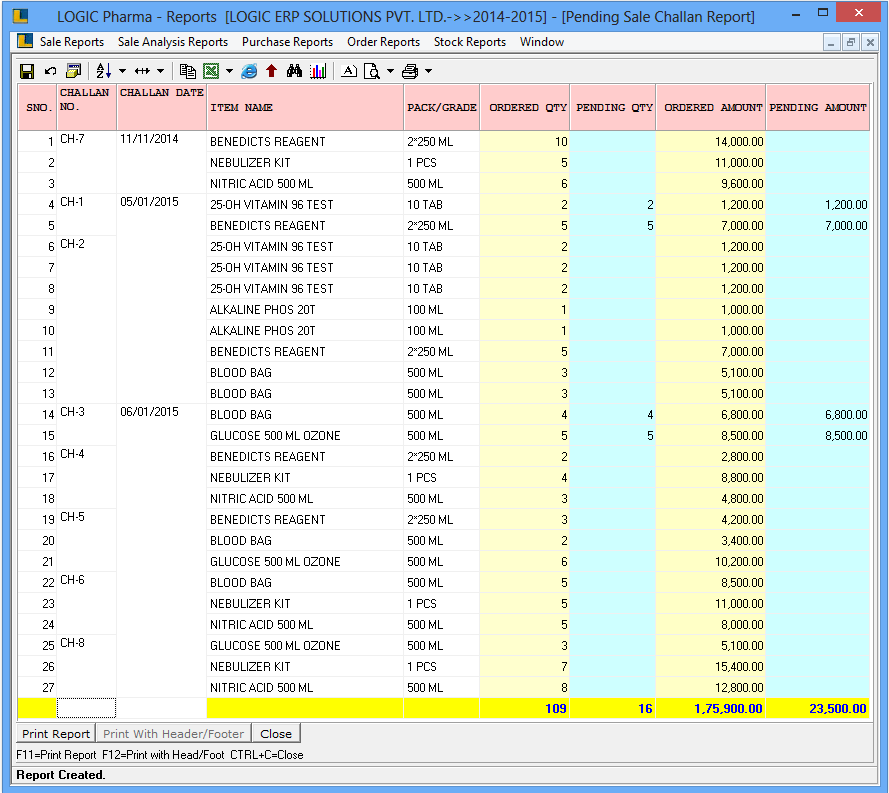Open the Sale Reports menu
The height and width of the screenshot is (793, 889).
pos(72,42)
